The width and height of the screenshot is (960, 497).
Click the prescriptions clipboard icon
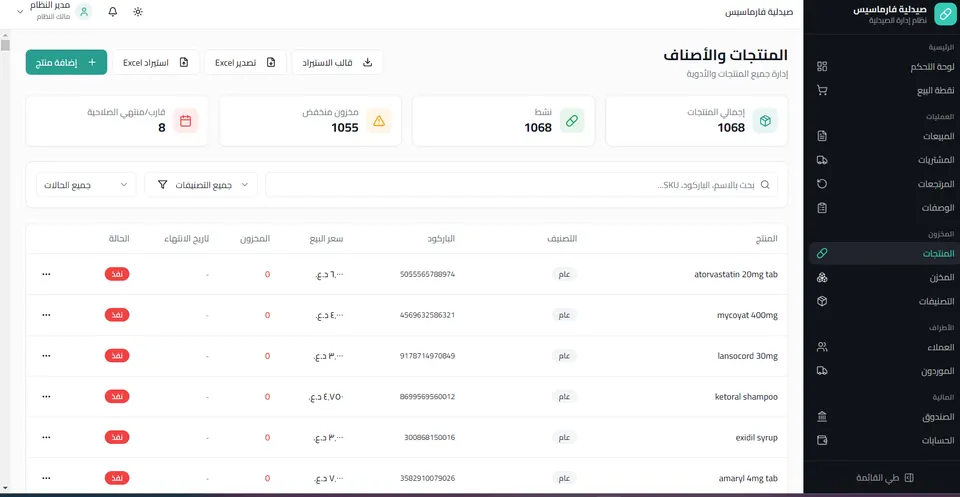tap(822, 207)
